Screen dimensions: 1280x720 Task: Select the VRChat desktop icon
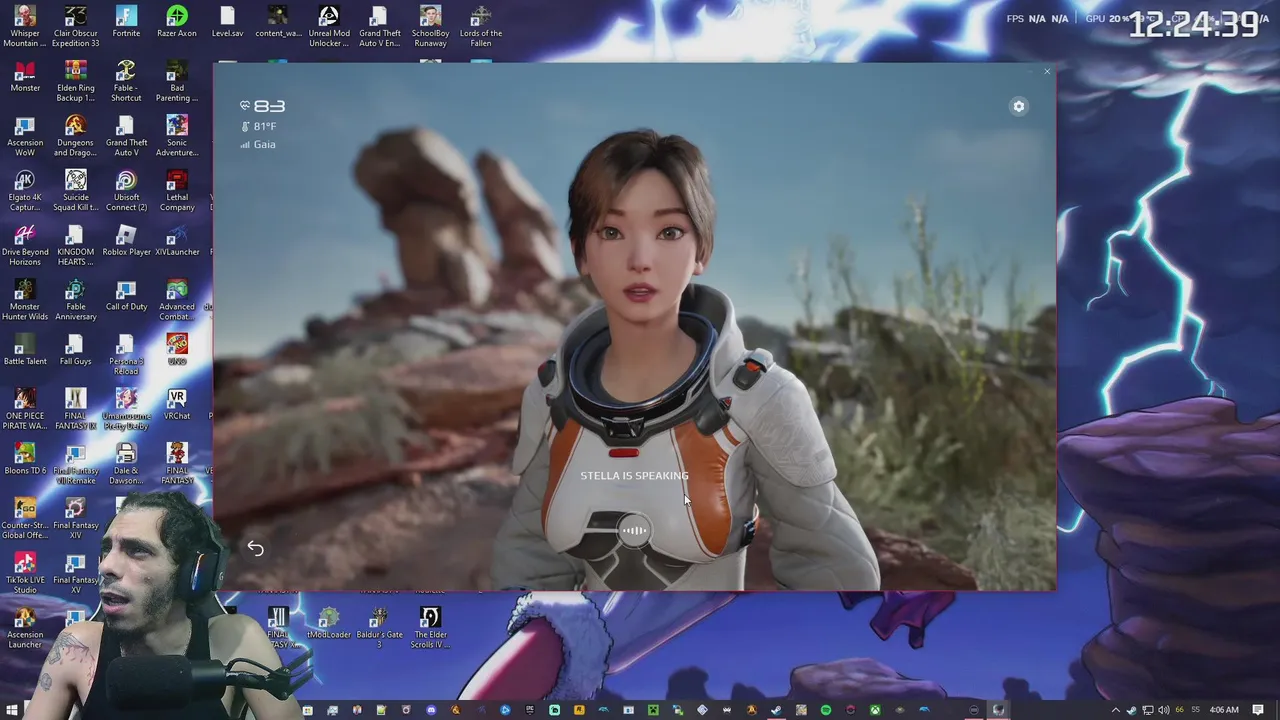tap(177, 406)
